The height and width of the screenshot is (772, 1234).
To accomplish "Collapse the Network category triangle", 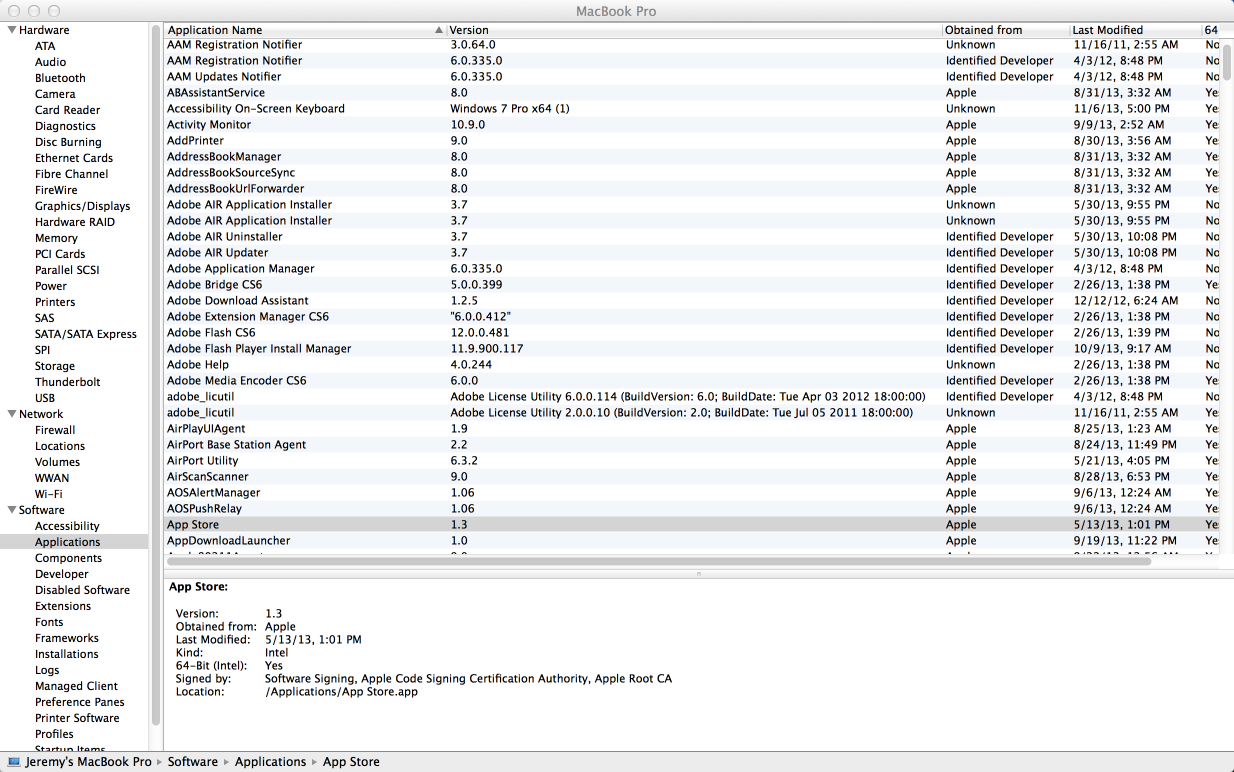I will [x=11, y=414].
